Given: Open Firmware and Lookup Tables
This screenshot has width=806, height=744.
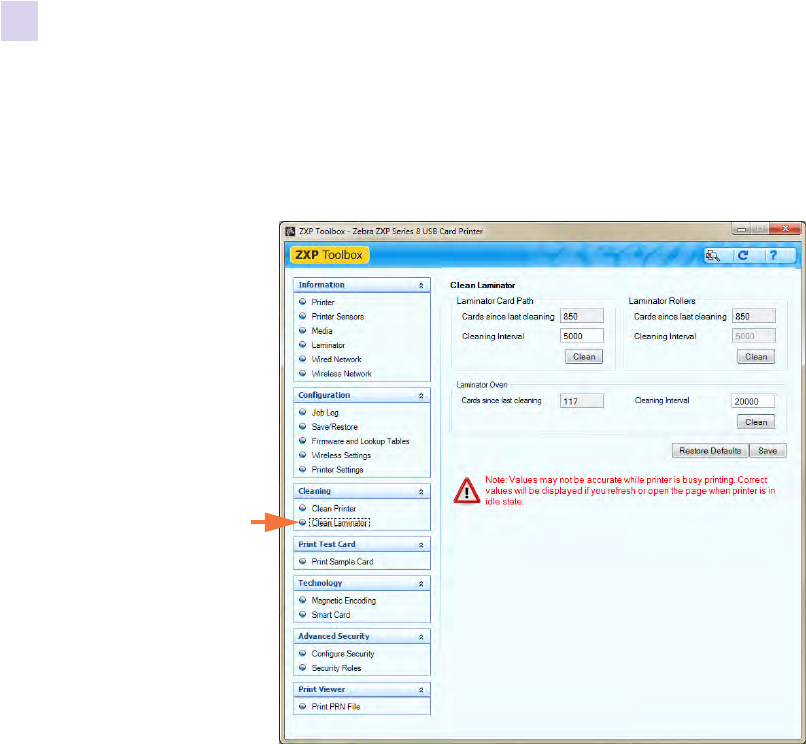Looking at the screenshot, I should coord(360,441).
